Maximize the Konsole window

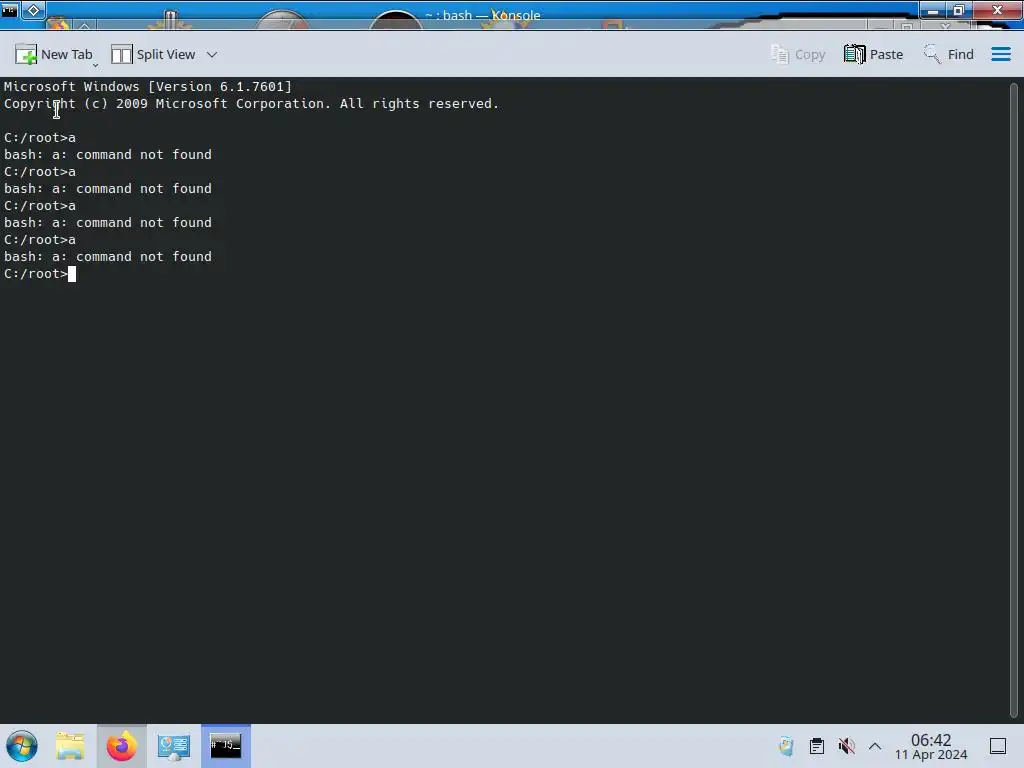(x=959, y=10)
